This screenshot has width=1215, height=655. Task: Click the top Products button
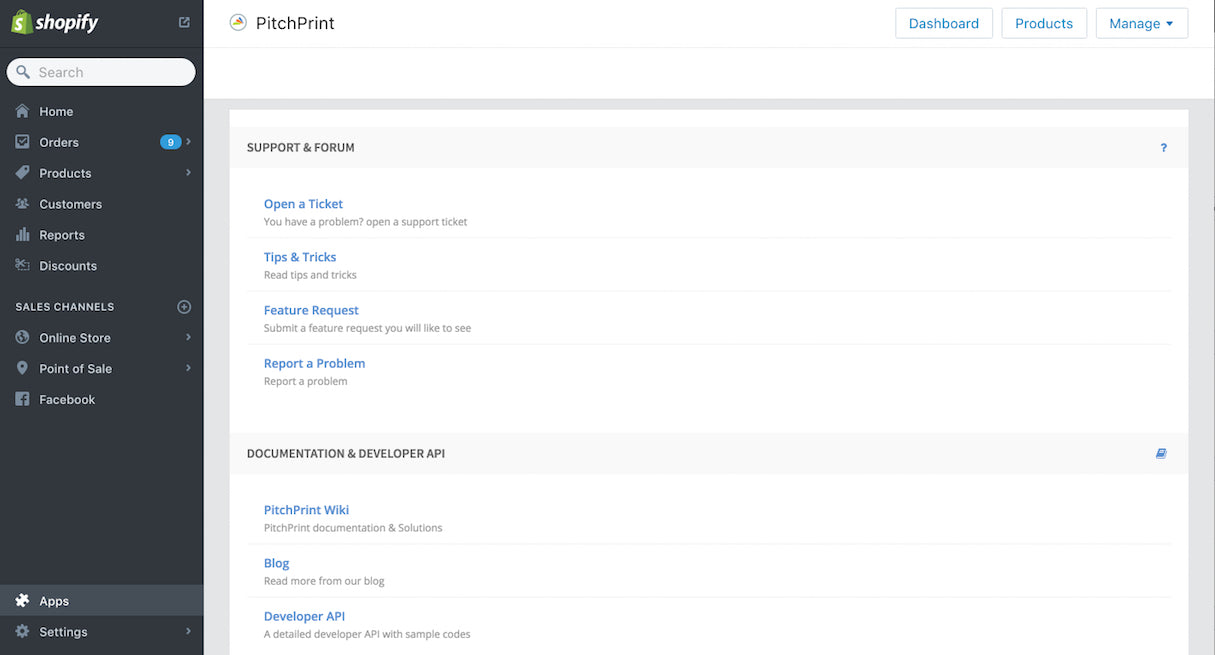(x=1044, y=23)
